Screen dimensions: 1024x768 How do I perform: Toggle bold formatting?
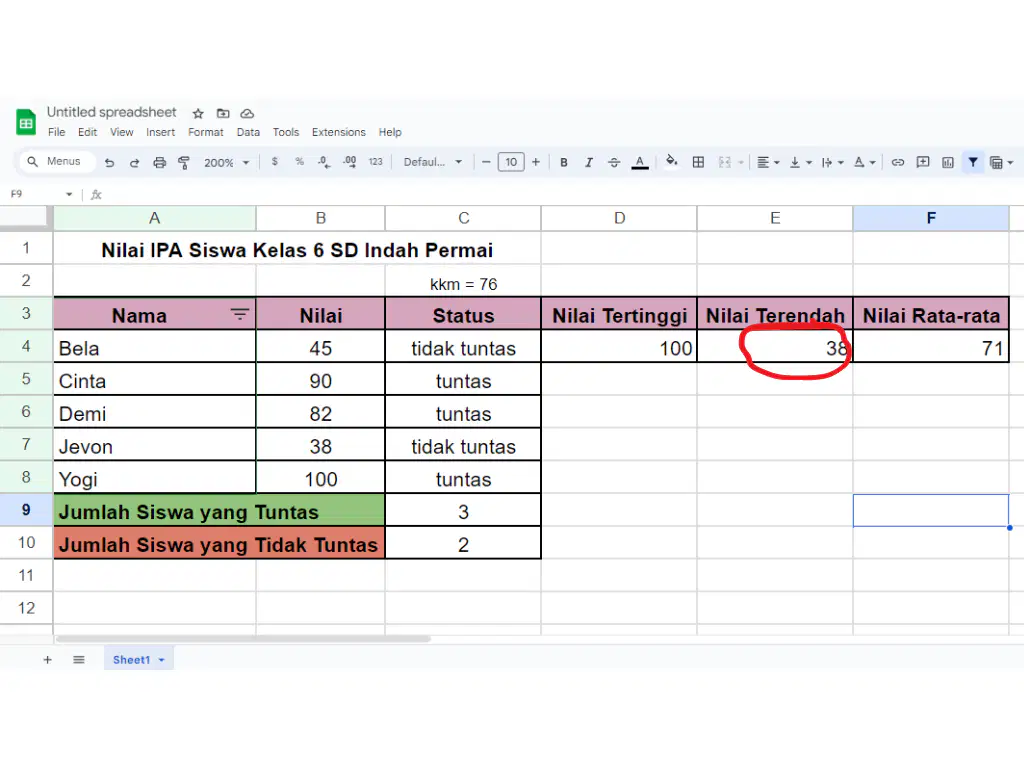click(564, 163)
